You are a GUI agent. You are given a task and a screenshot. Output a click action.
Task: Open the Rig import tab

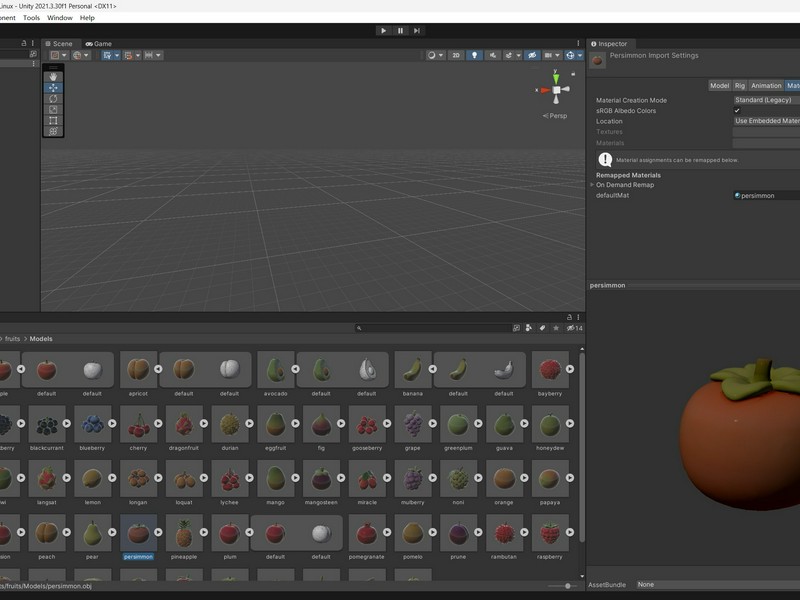tap(740, 86)
